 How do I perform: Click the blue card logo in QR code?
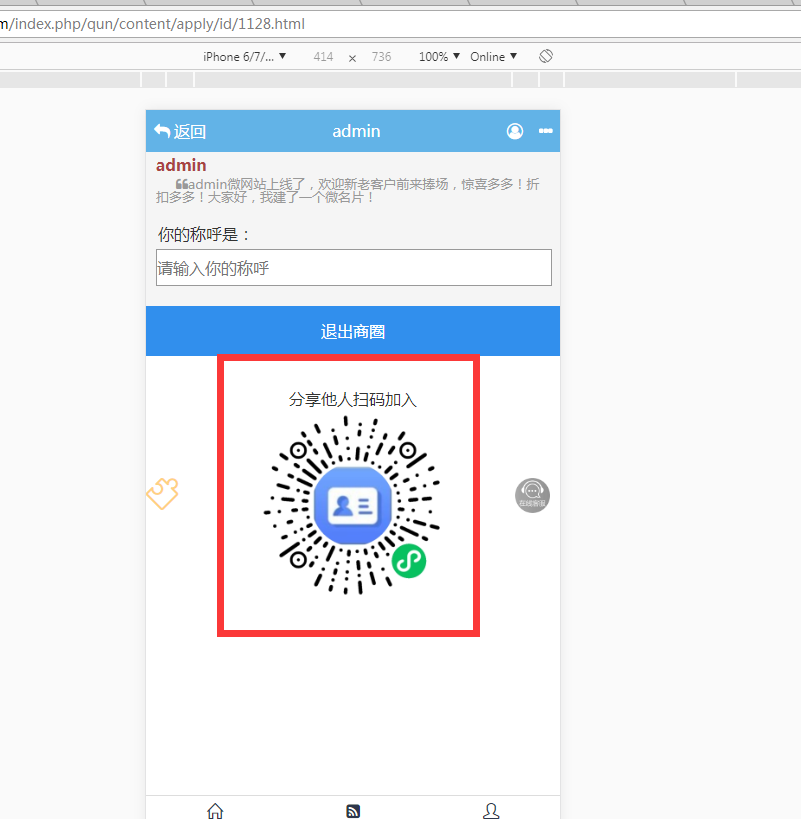click(x=352, y=506)
